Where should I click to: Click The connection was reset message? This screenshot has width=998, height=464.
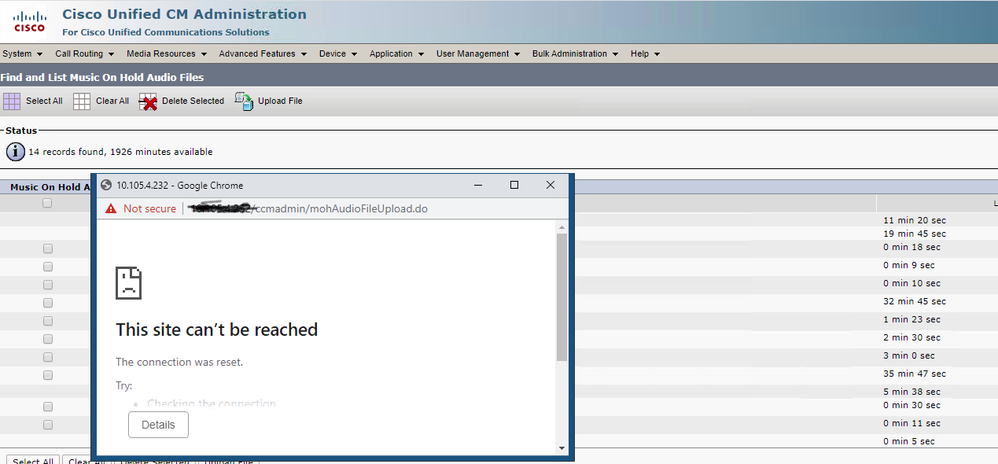[179, 362]
